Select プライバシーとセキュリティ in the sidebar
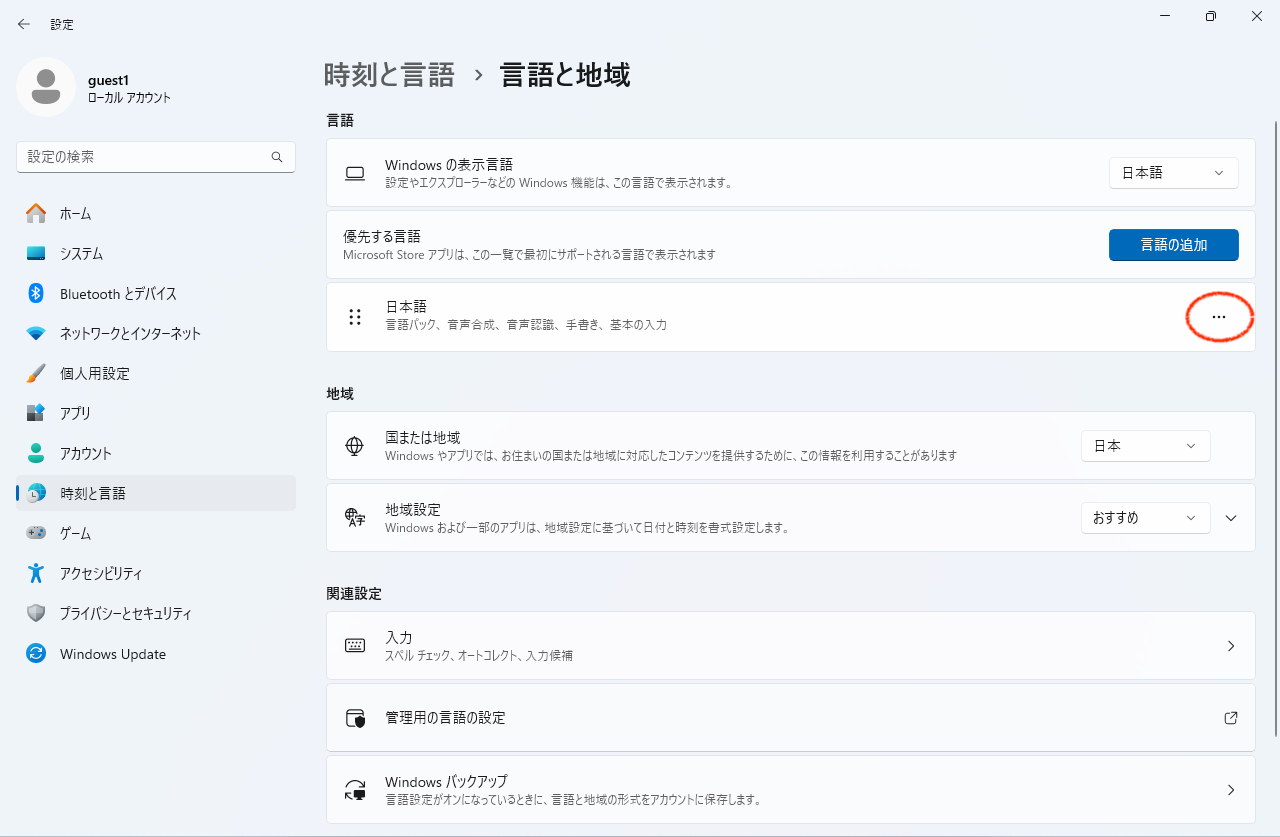 coord(156,613)
